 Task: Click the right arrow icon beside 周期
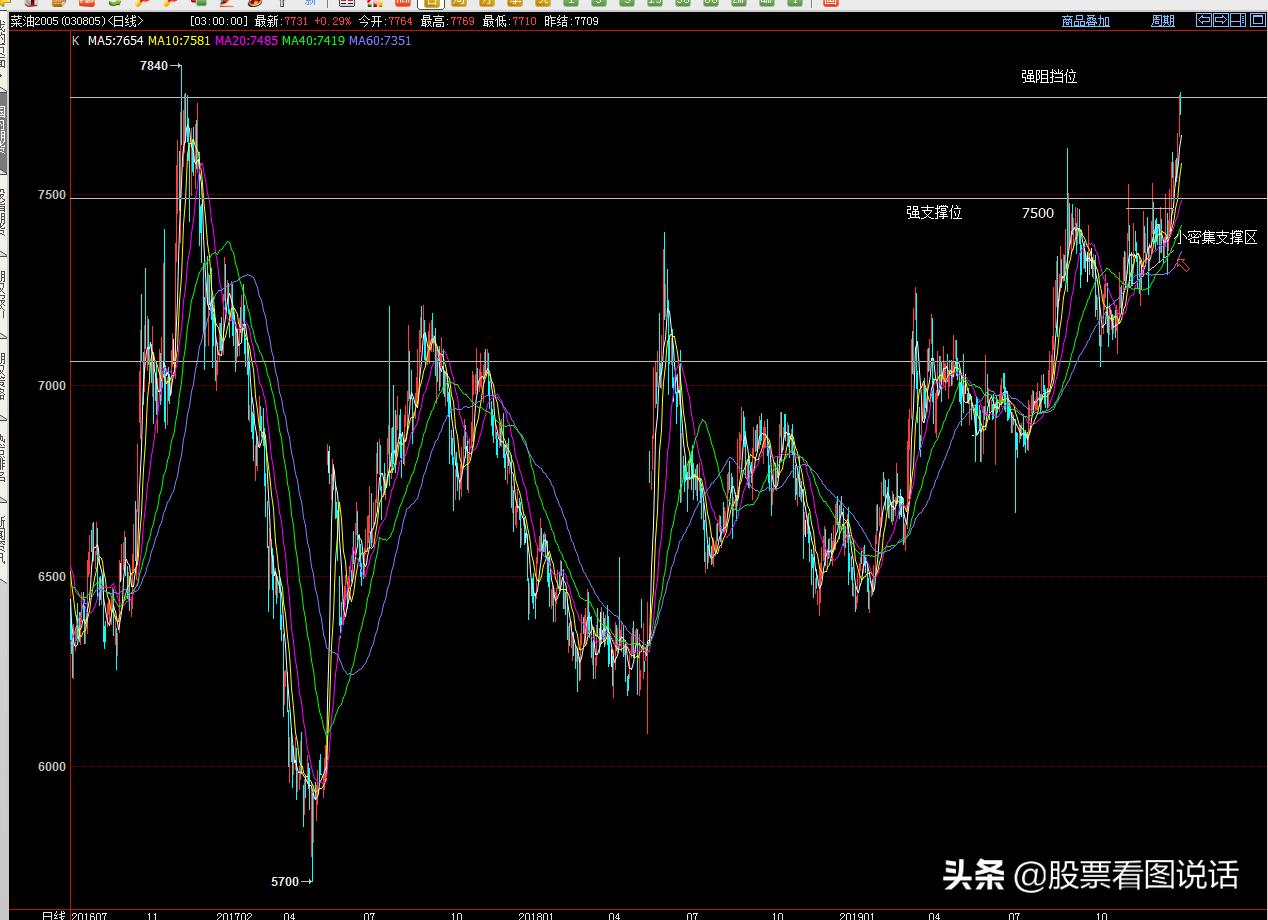[x=1221, y=20]
